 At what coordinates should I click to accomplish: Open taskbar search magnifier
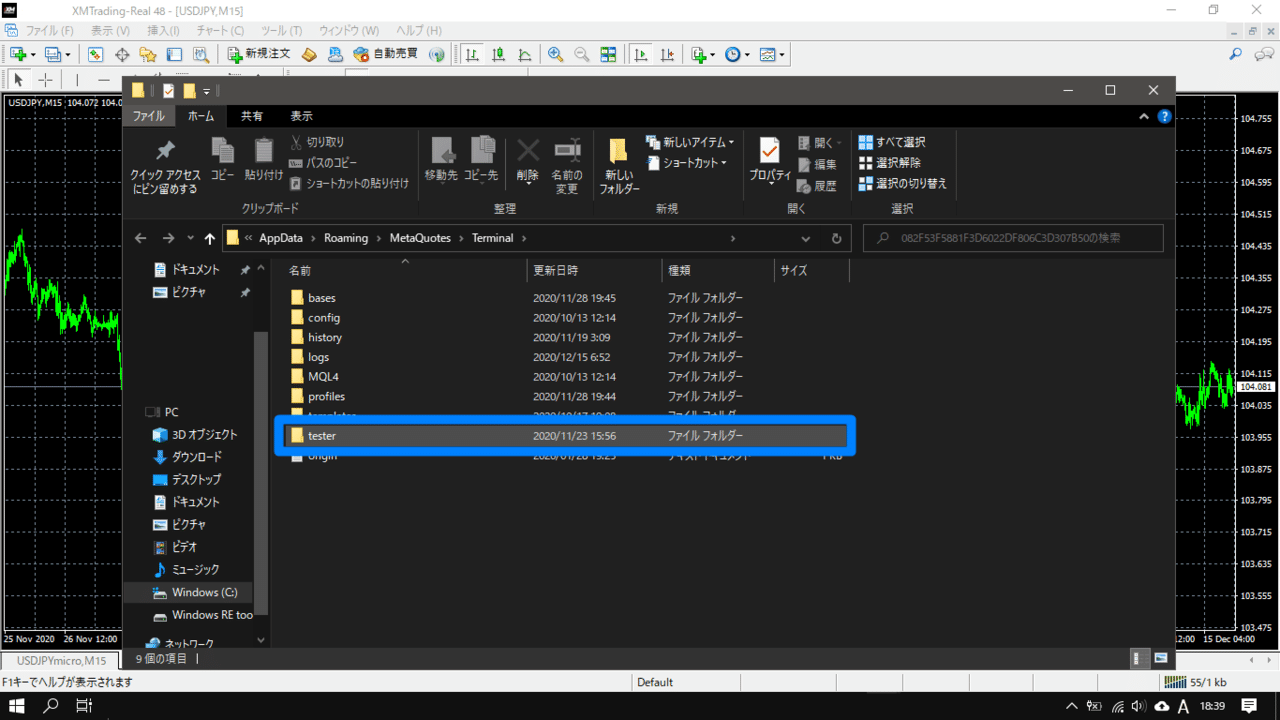(x=50, y=706)
